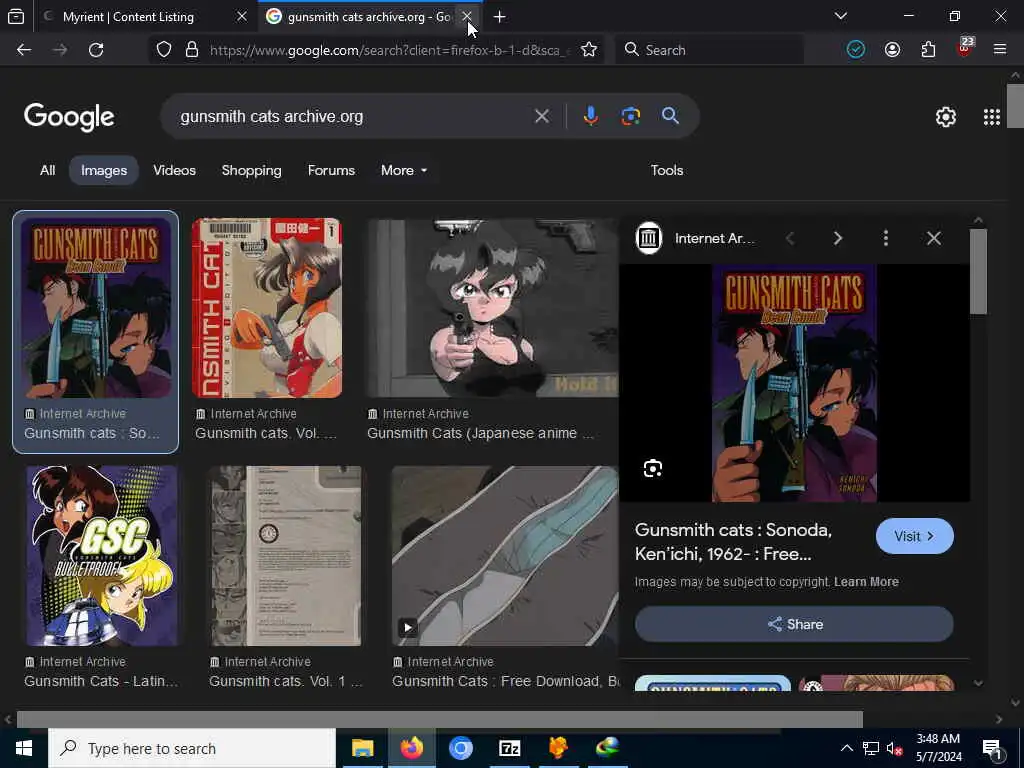
Task: Click the red extension badge showing 23
Action: (965, 48)
